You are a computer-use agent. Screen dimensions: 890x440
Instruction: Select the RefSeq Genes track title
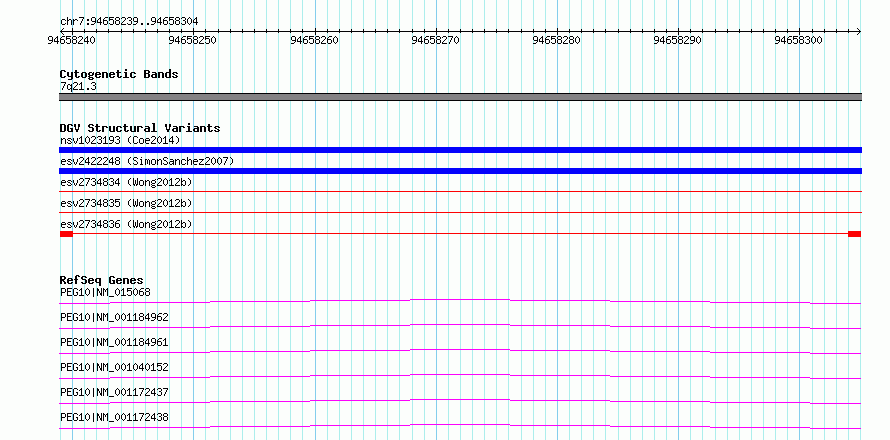pyautogui.click(x=102, y=280)
